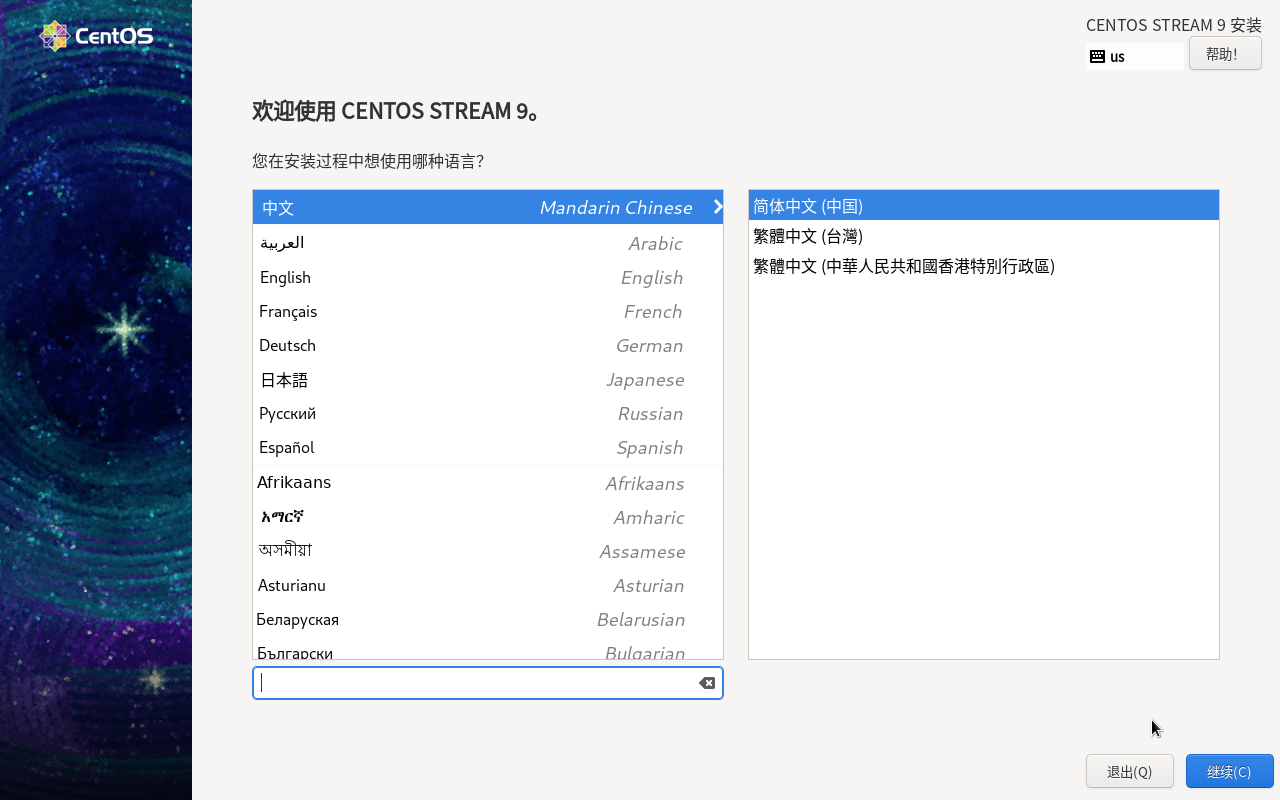This screenshot has width=1280, height=800.
Task: Select Español Spanish language row
Action: [488, 447]
